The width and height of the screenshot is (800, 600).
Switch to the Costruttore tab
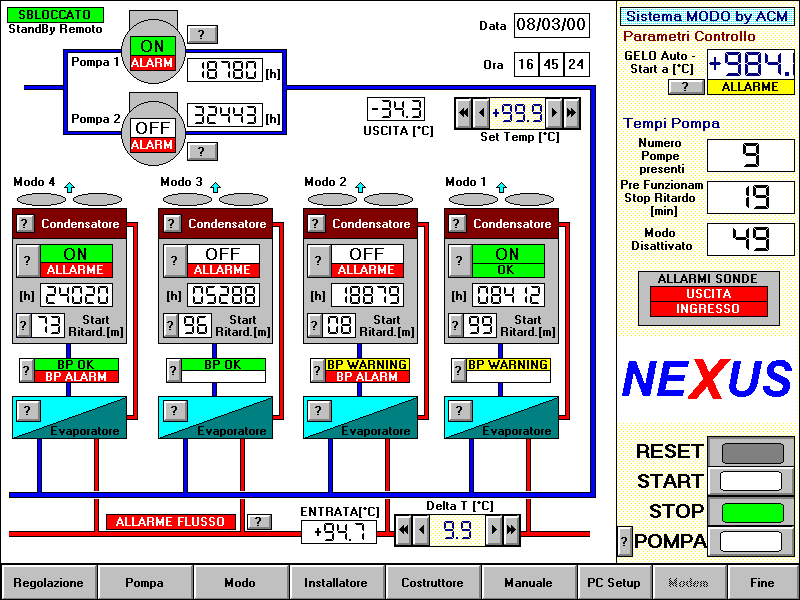[x=432, y=582]
